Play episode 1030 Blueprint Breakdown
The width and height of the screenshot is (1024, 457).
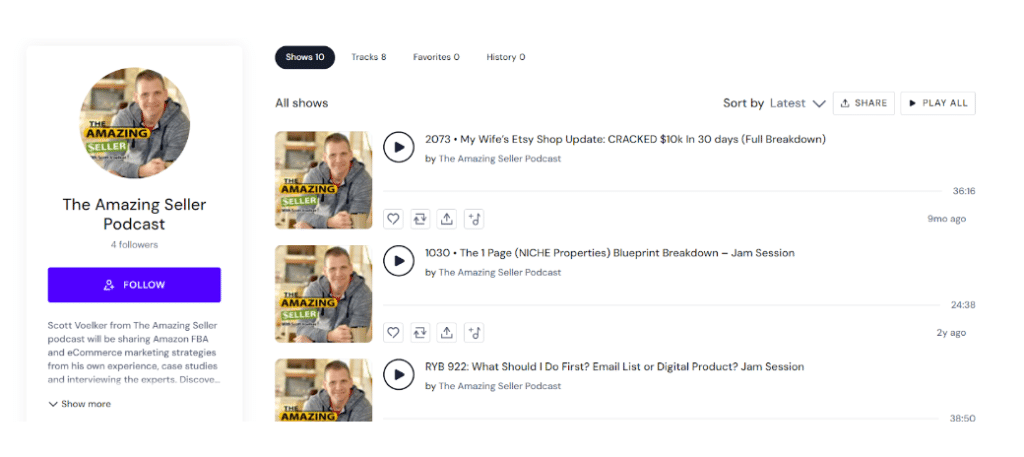399,261
